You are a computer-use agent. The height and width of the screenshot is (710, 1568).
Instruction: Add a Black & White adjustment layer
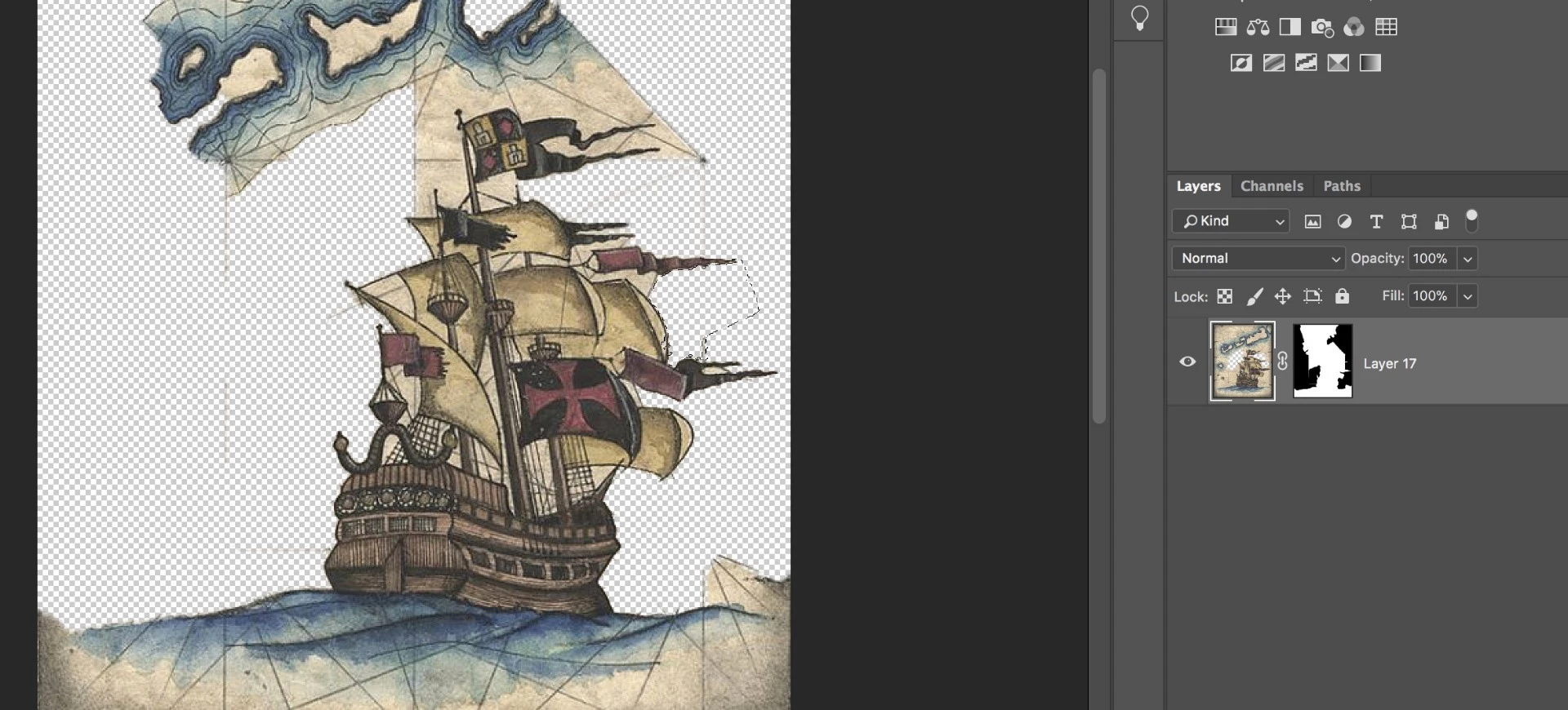(1290, 27)
